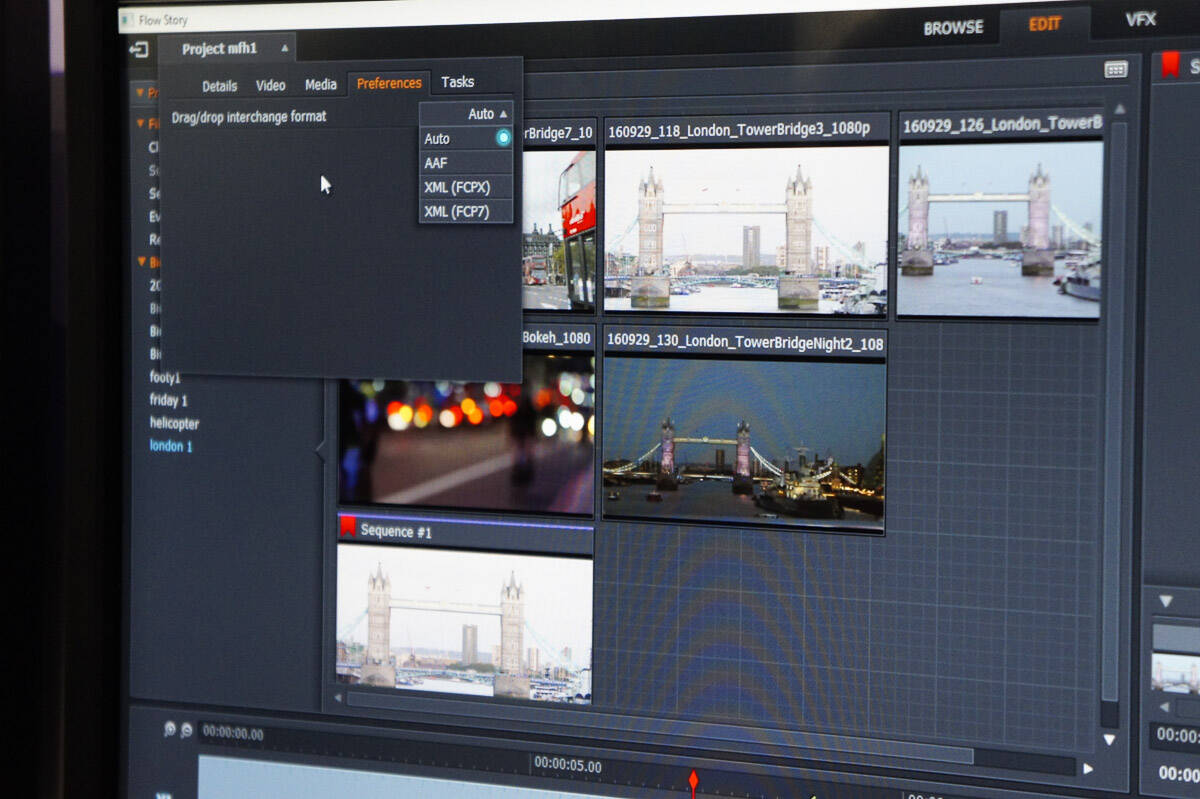Click the exit project icon beside Project mfh1
This screenshot has height=799, width=1200.
[x=139, y=49]
